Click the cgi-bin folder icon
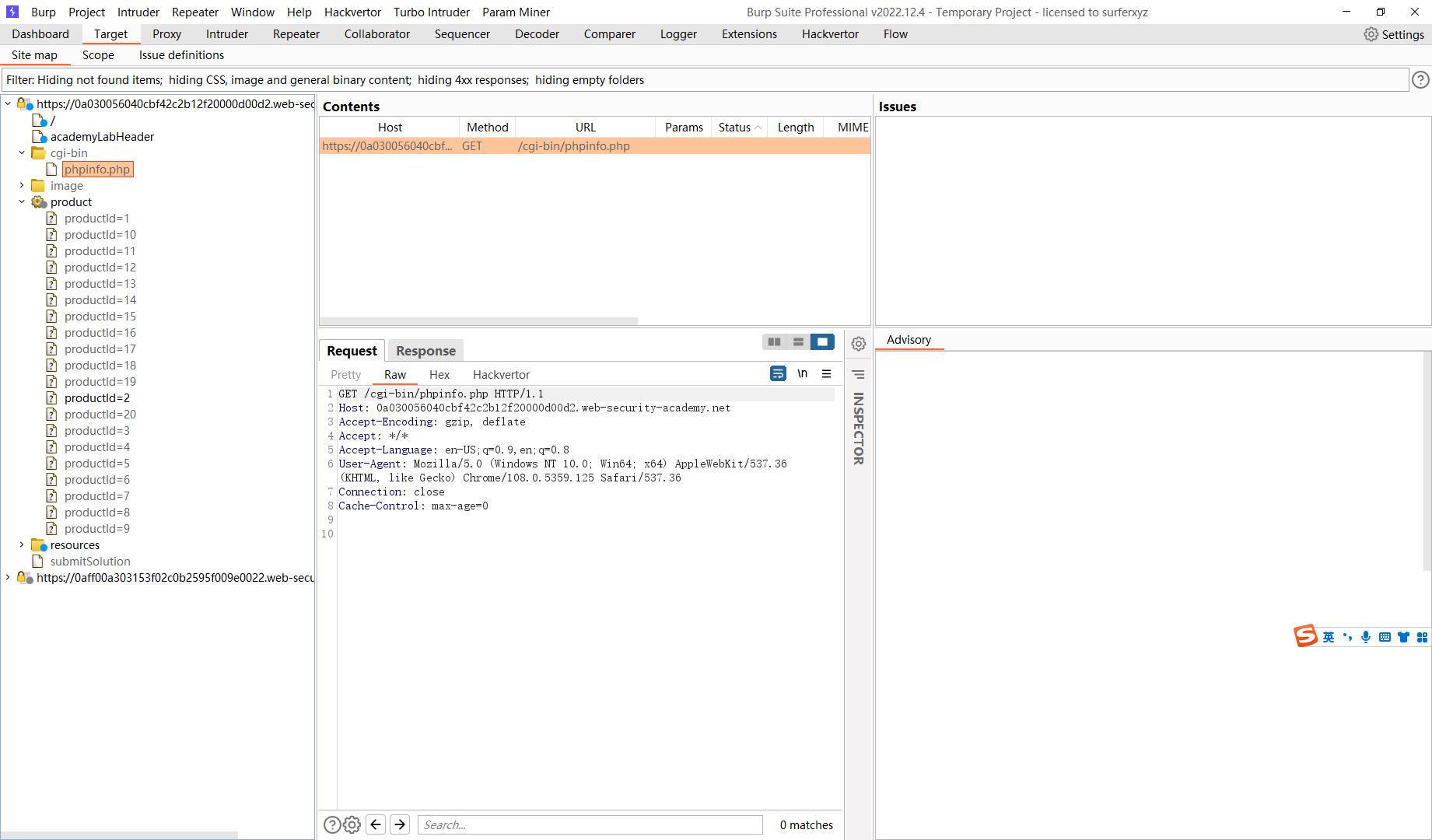1432x840 pixels. point(38,153)
